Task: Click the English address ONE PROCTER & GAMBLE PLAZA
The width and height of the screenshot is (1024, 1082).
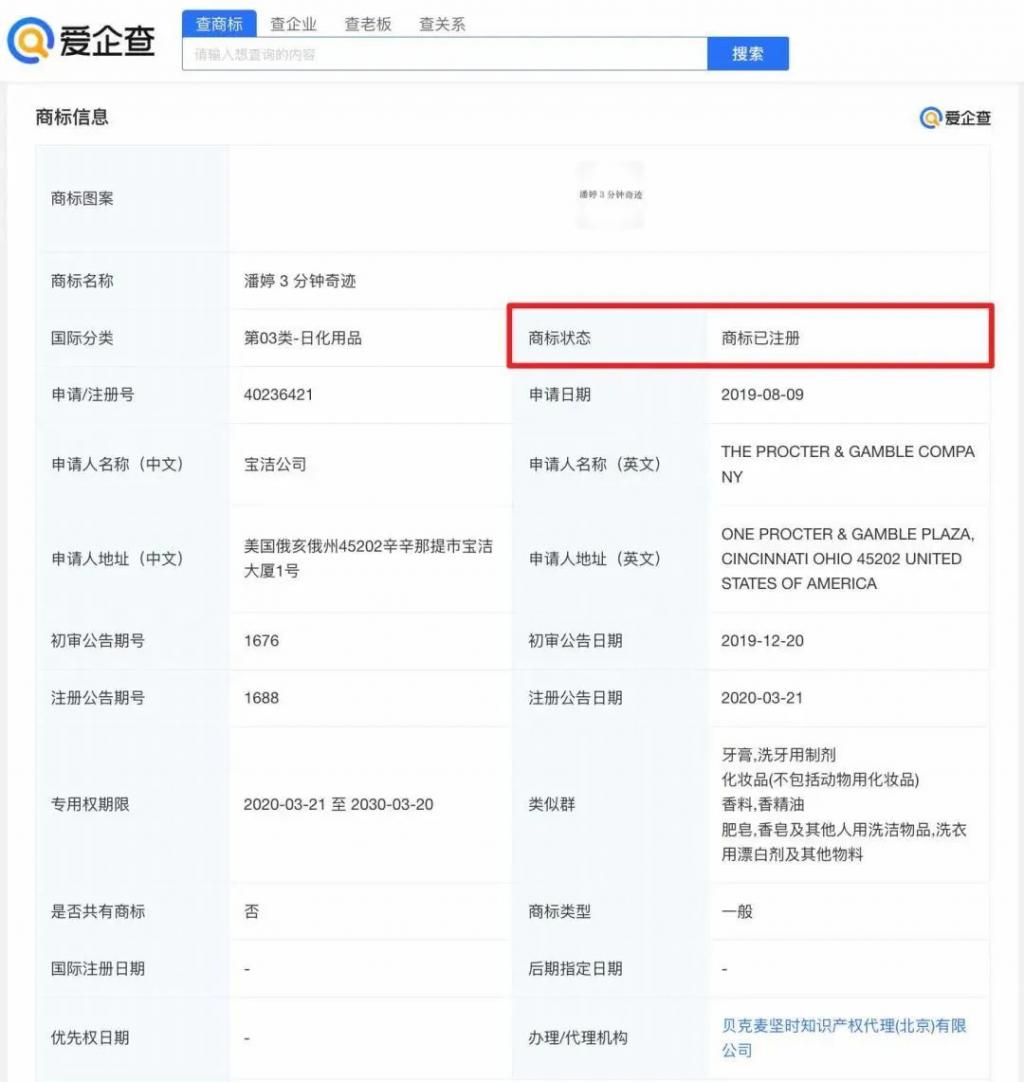Action: pyautogui.click(x=847, y=558)
